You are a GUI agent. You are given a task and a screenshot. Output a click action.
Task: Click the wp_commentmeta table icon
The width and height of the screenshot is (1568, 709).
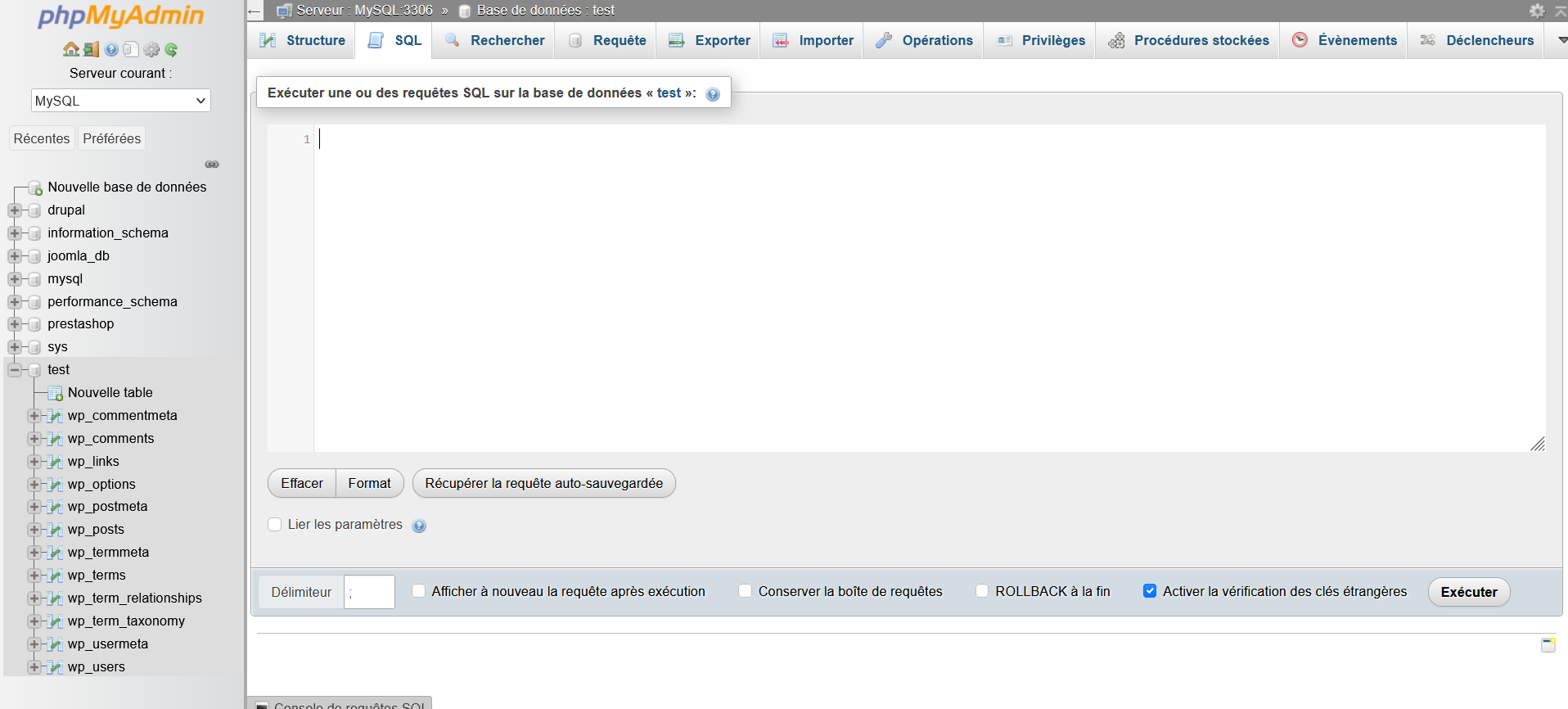(55, 416)
